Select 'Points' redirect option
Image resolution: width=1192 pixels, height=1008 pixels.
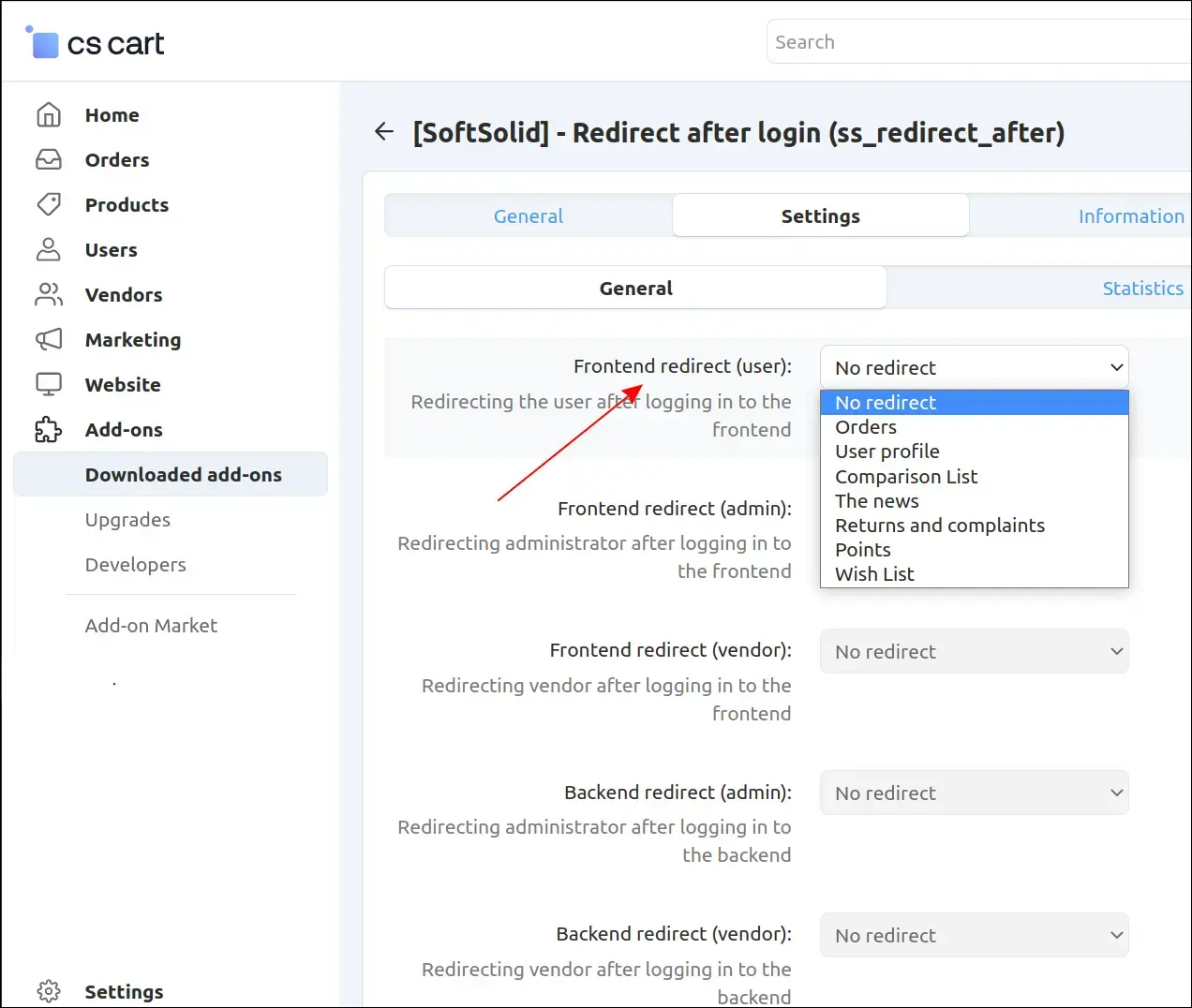click(x=975, y=550)
